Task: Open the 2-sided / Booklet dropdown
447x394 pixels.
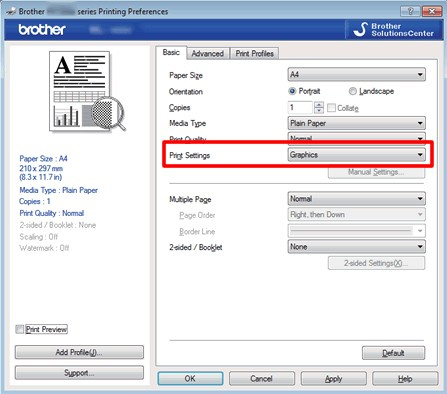Action: (x=356, y=247)
